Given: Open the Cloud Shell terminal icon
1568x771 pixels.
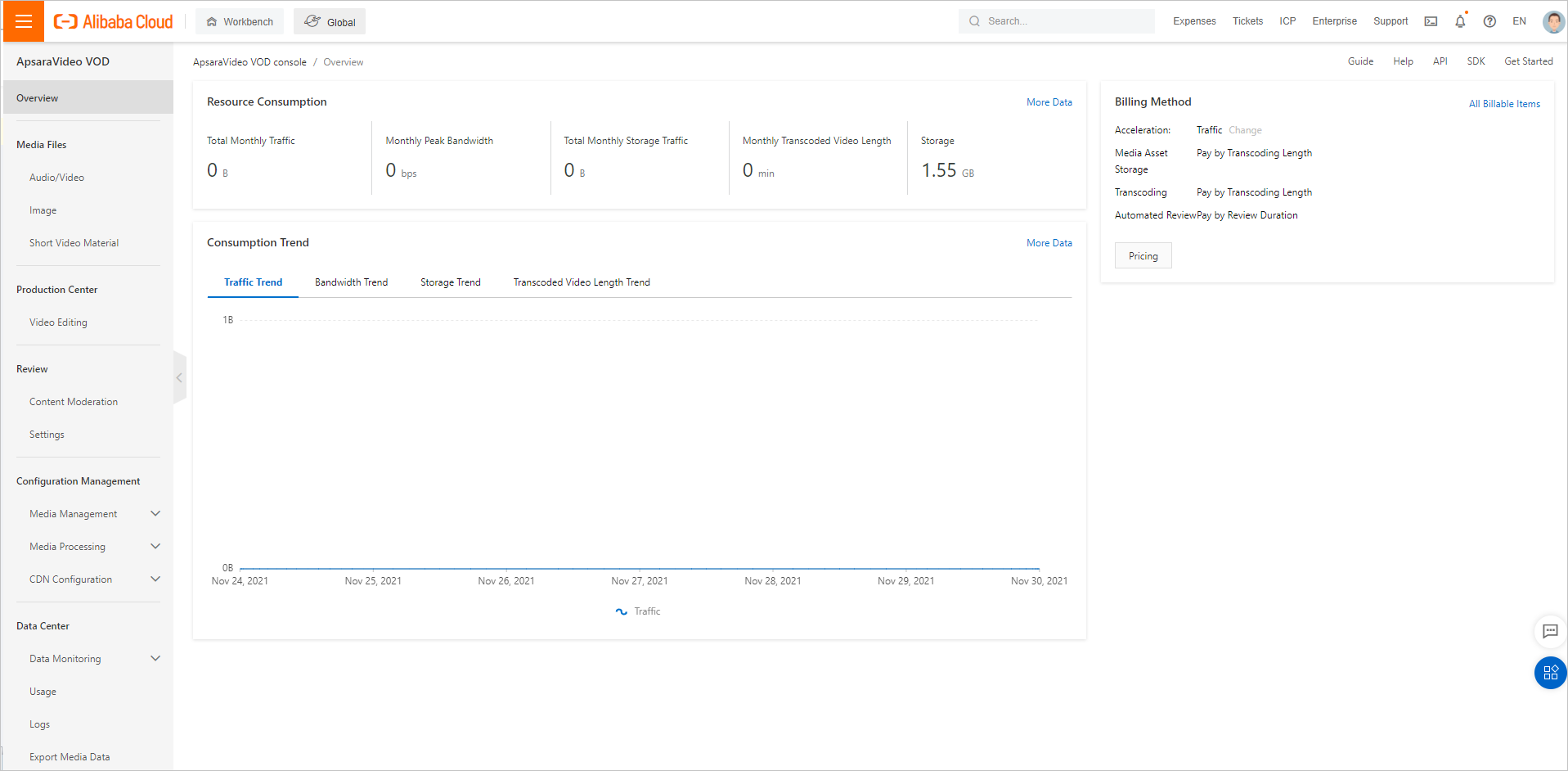Looking at the screenshot, I should pyautogui.click(x=1431, y=21).
